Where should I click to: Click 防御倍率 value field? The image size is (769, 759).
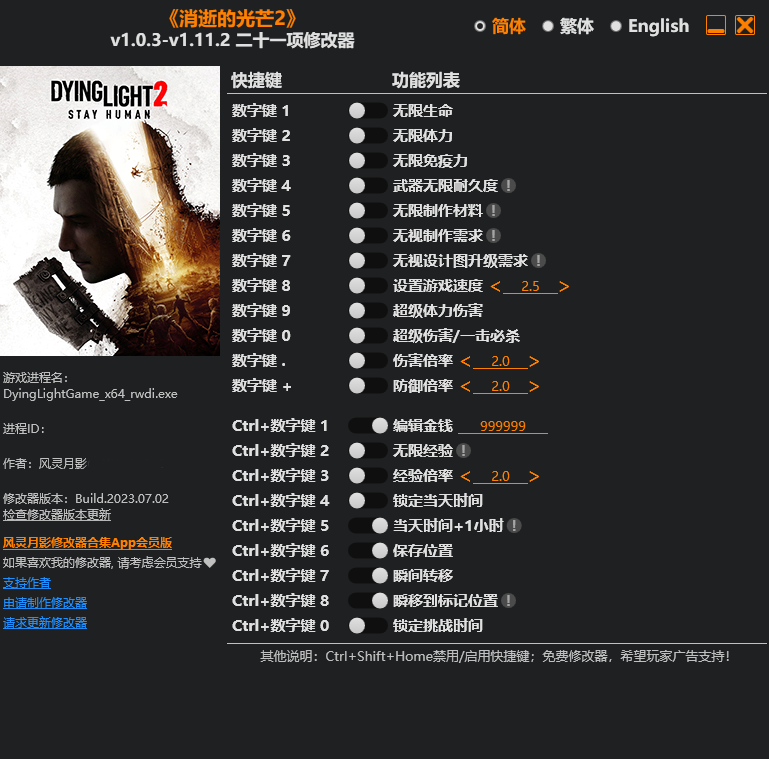coord(500,387)
